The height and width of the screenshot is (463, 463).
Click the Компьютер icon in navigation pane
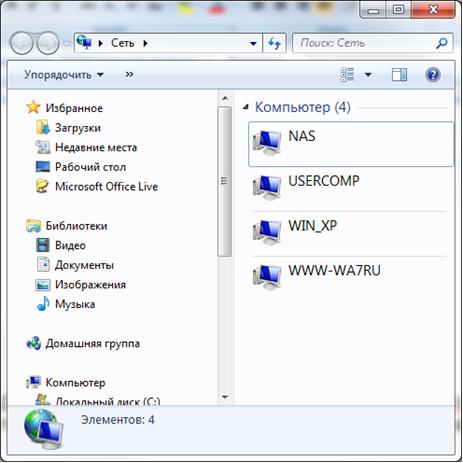pos(33,382)
